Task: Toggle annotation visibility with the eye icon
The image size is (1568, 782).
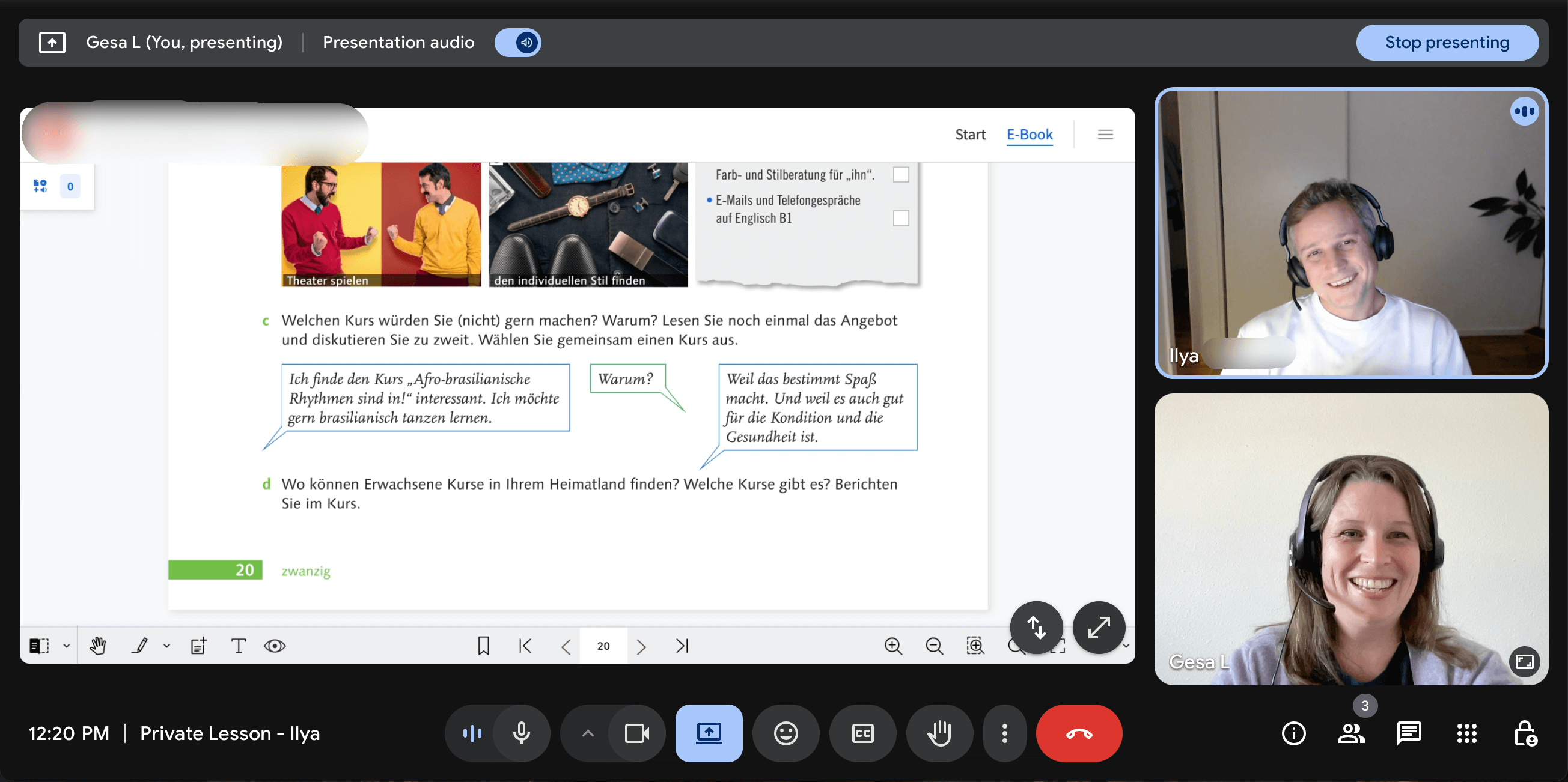Action: (275, 645)
